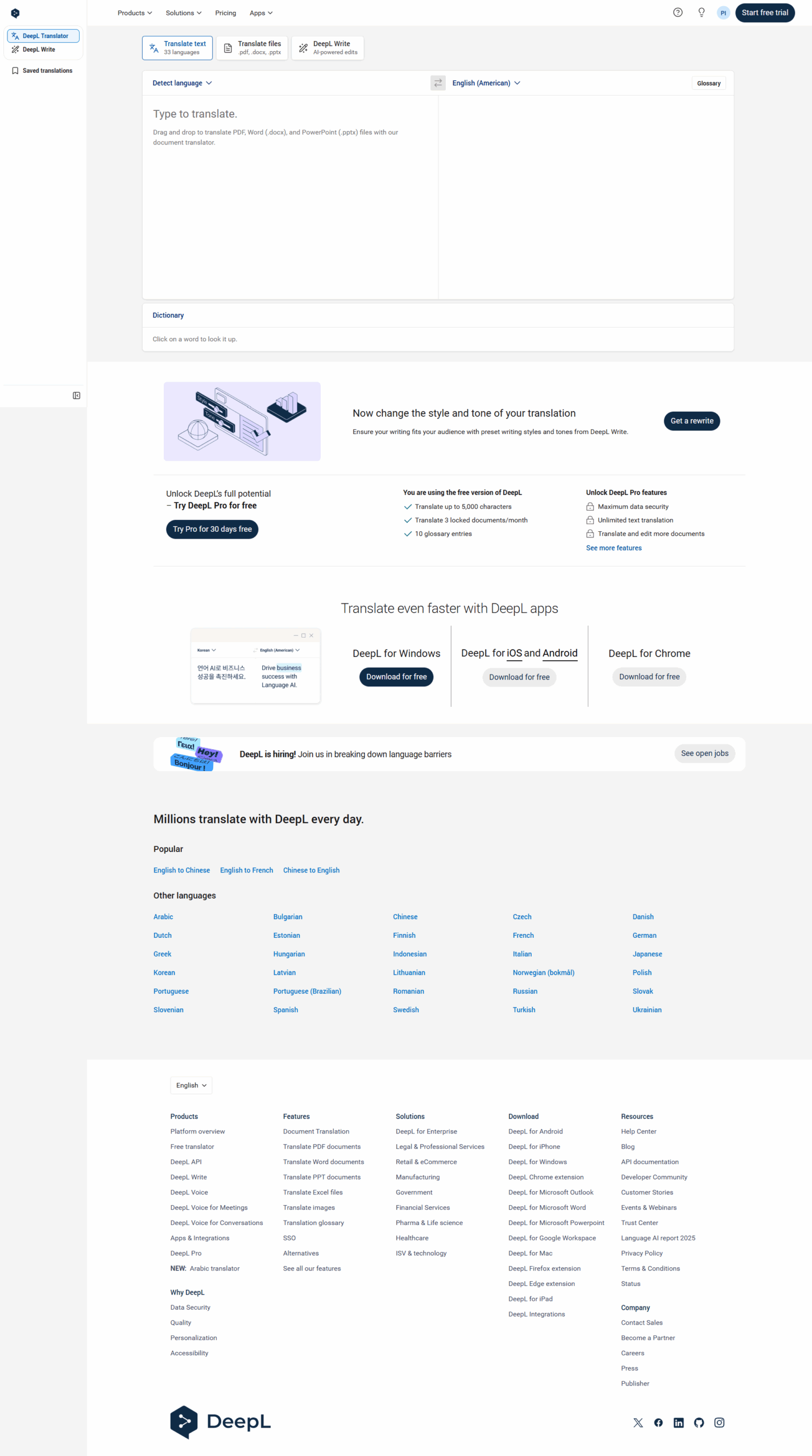Expand the Detect language dropdown
This screenshot has width=812, height=1456.
[x=182, y=83]
